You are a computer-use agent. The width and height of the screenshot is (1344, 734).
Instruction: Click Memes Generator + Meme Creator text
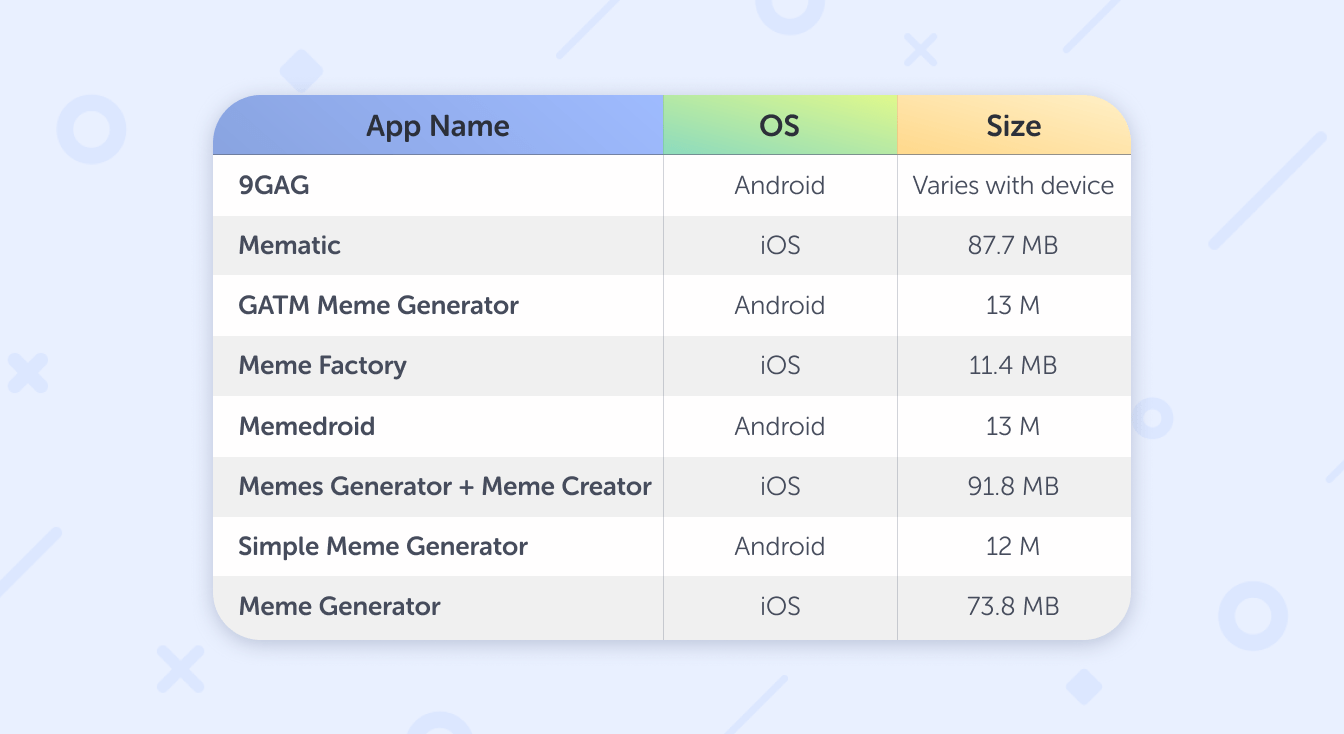[445, 486]
